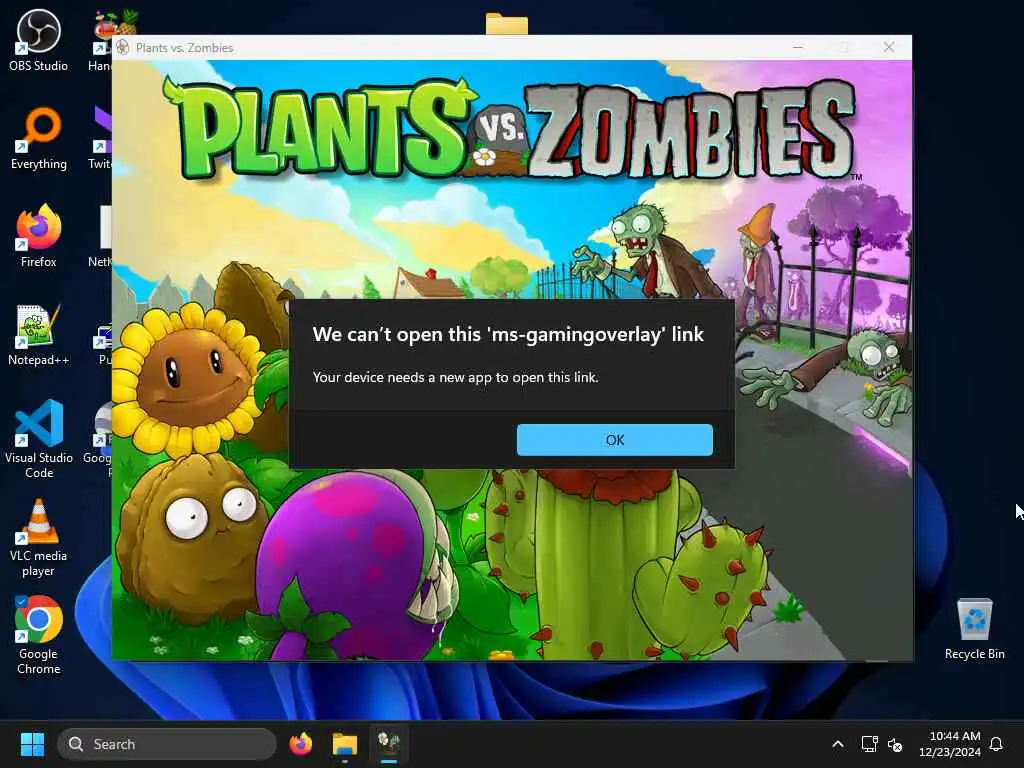The image size is (1024, 768).
Task: Open File Explorer from the taskbar
Action: (345, 744)
